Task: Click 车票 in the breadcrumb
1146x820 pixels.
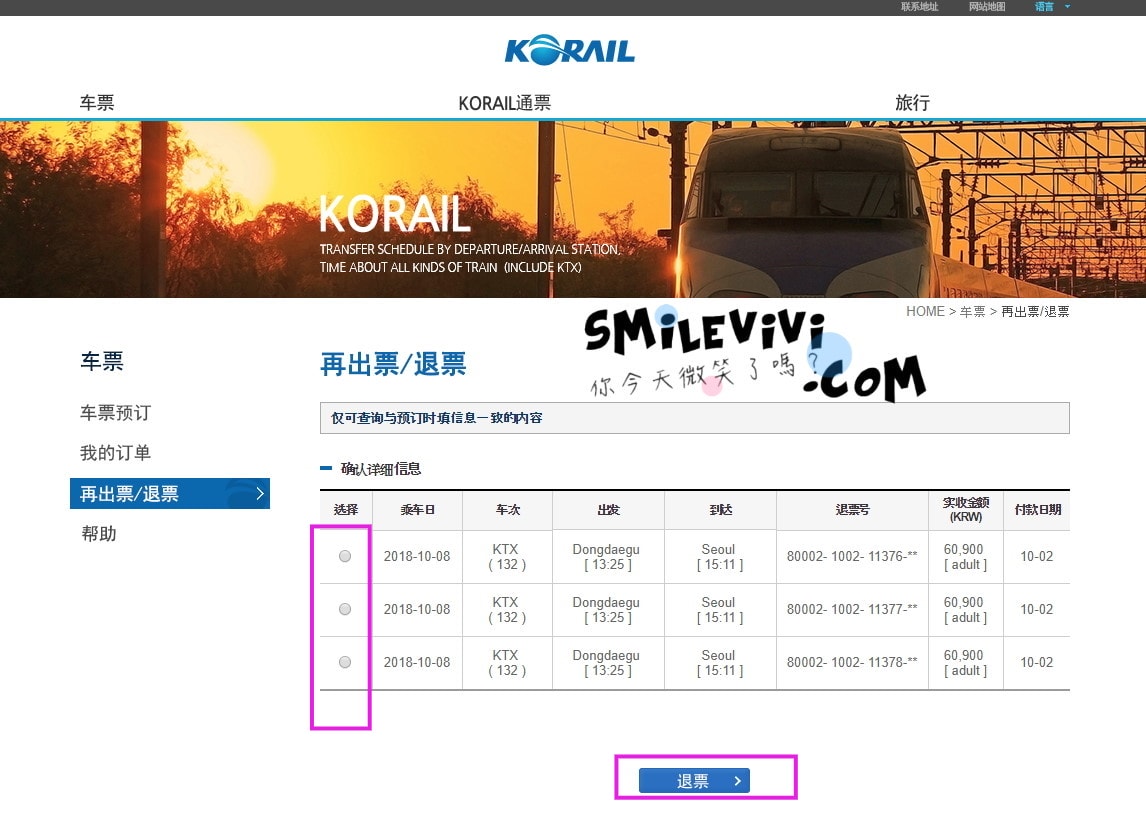Action: tap(972, 311)
